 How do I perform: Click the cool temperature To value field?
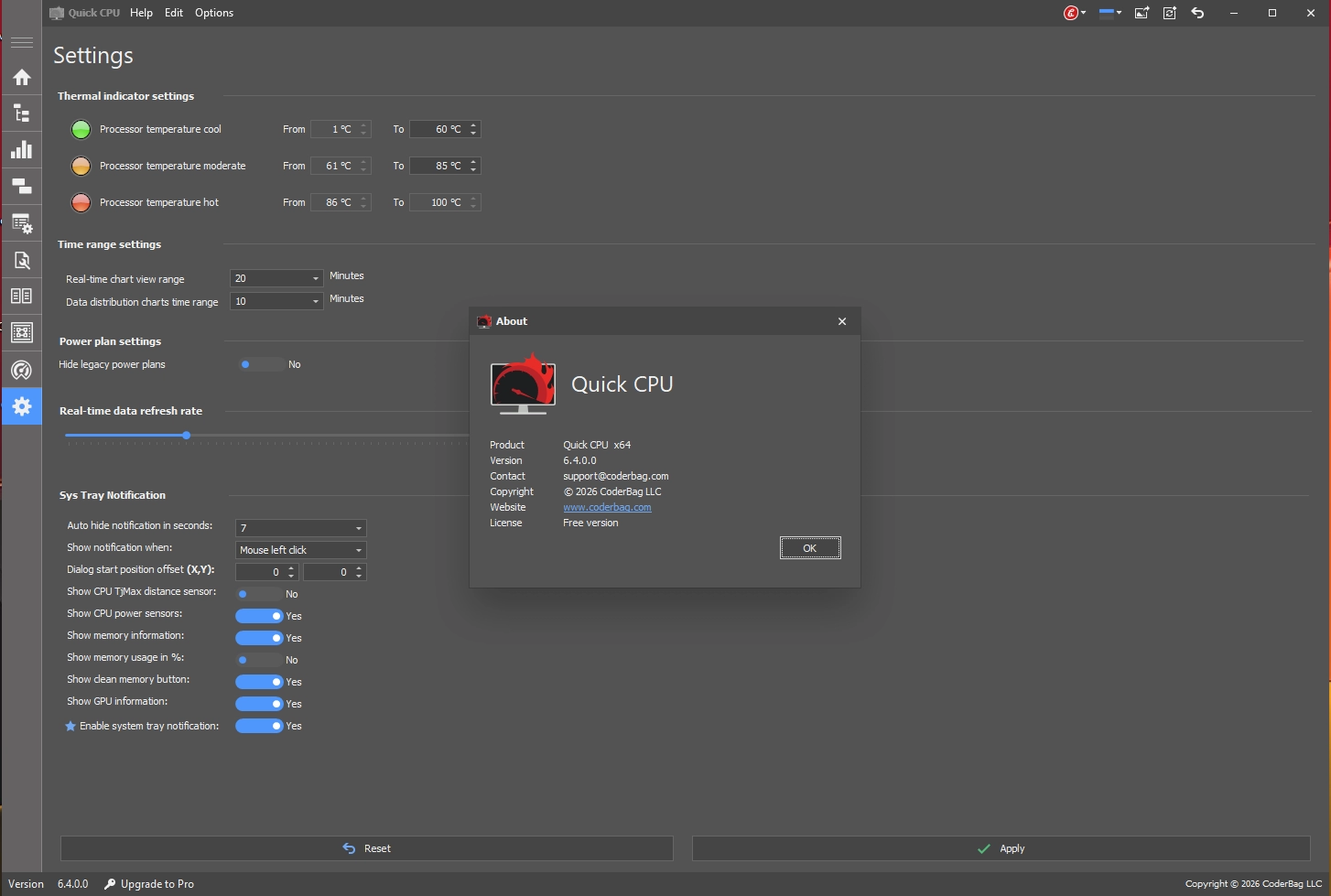point(439,129)
